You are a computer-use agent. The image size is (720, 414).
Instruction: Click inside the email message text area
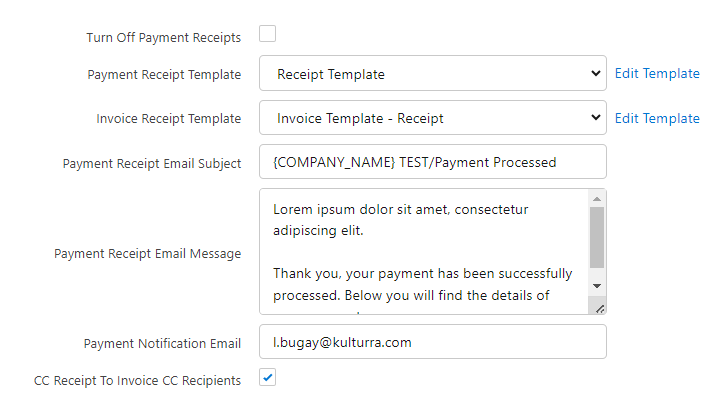(420, 250)
